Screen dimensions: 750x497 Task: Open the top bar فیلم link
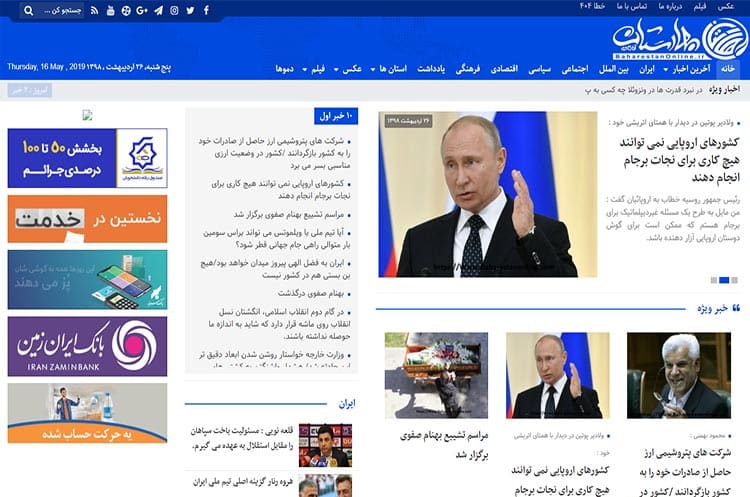(700, 6)
